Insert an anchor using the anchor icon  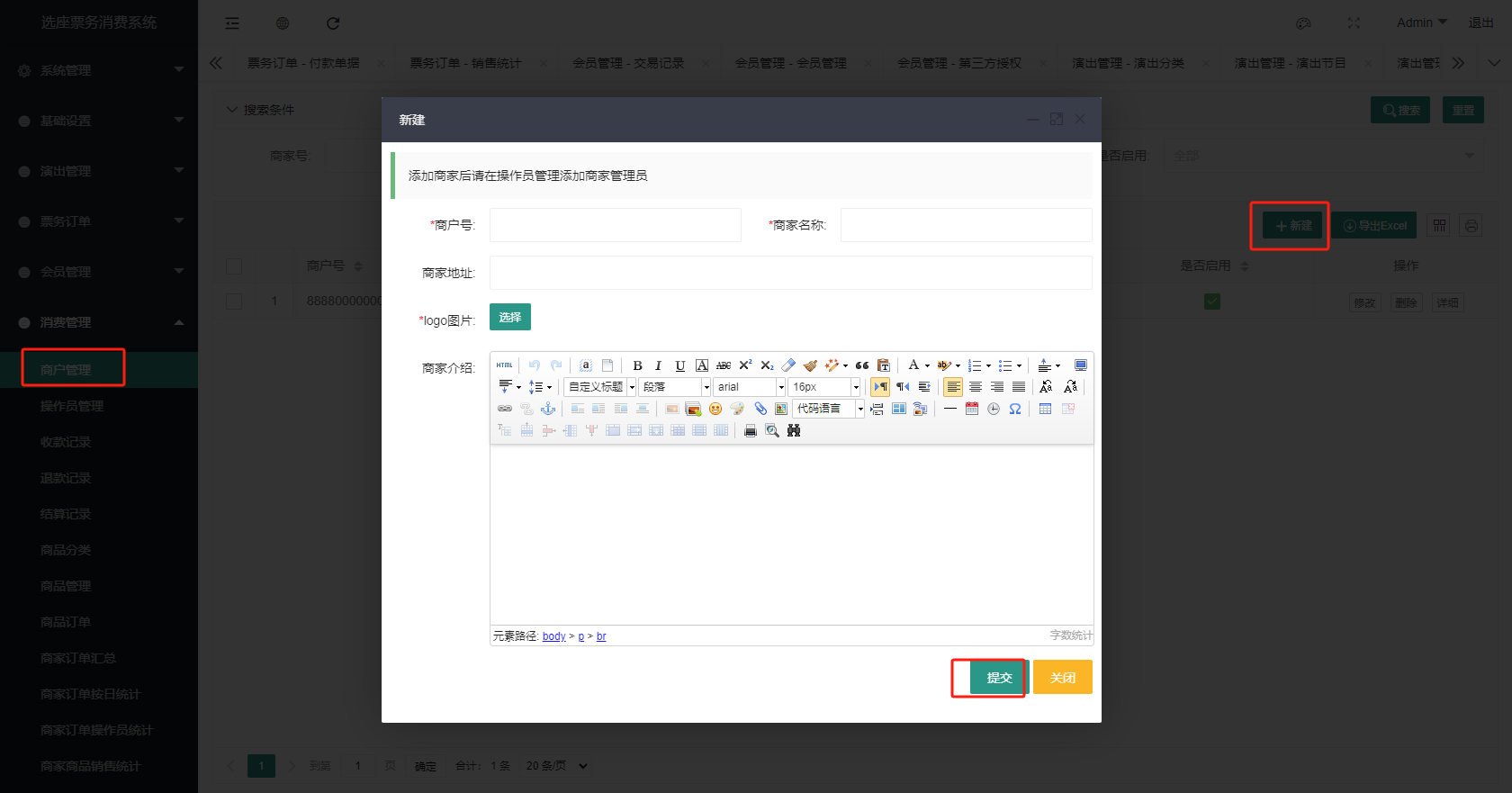click(548, 409)
